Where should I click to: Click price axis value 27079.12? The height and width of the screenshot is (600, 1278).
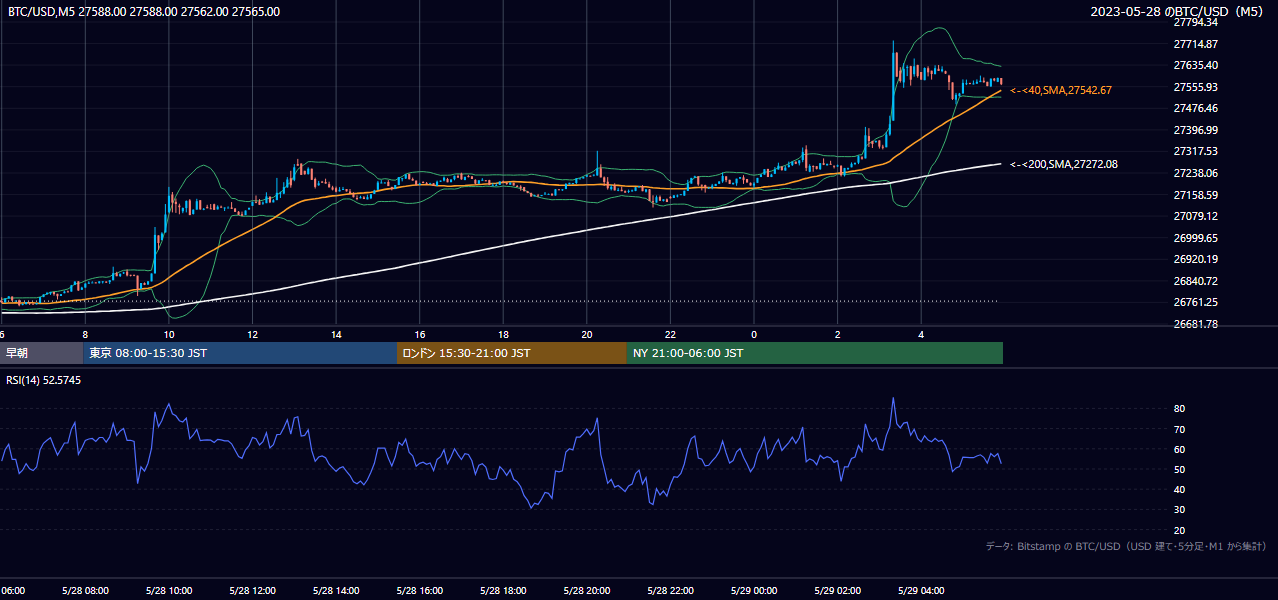pos(1195,216)
